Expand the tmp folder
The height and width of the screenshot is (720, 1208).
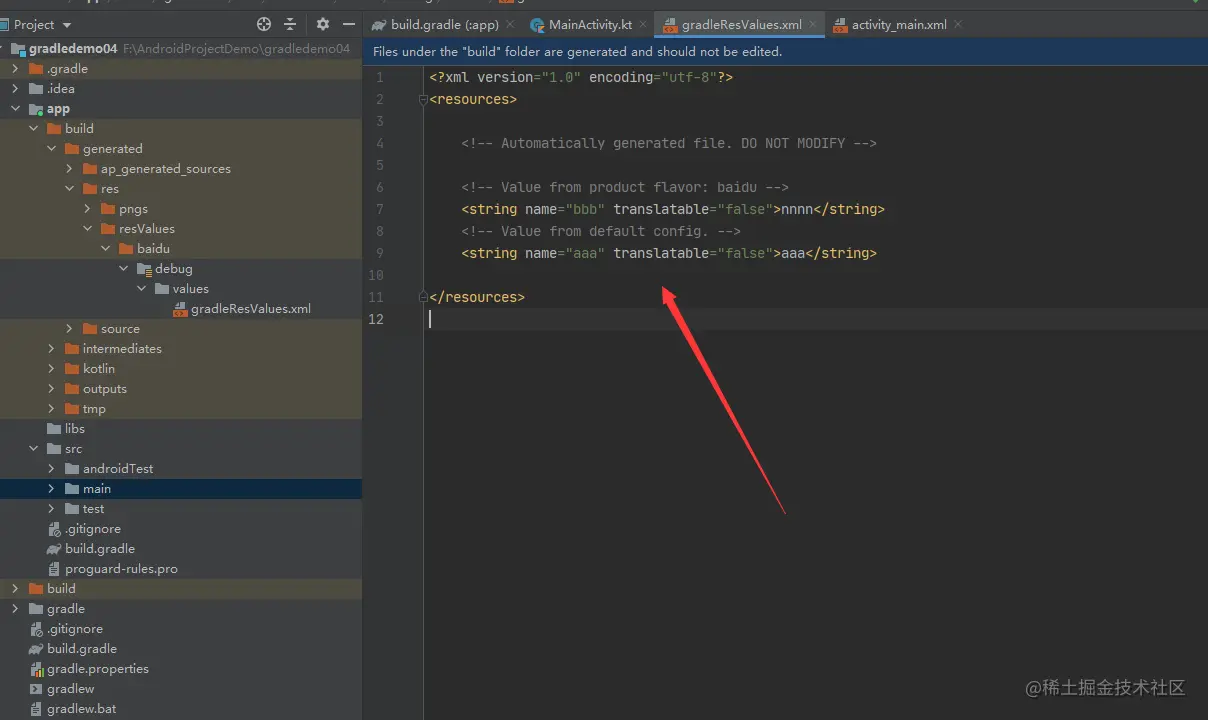(51, 409)
